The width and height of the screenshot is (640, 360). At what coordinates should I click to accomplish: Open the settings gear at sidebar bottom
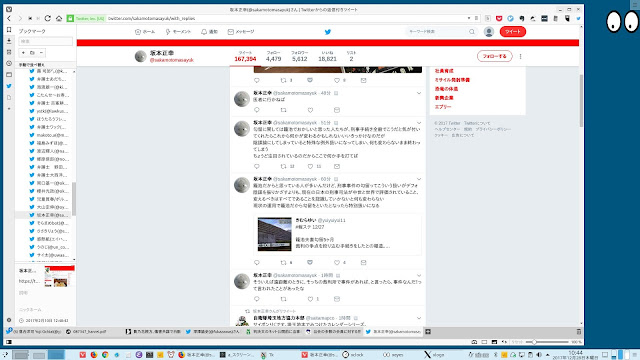coord(9,320)
